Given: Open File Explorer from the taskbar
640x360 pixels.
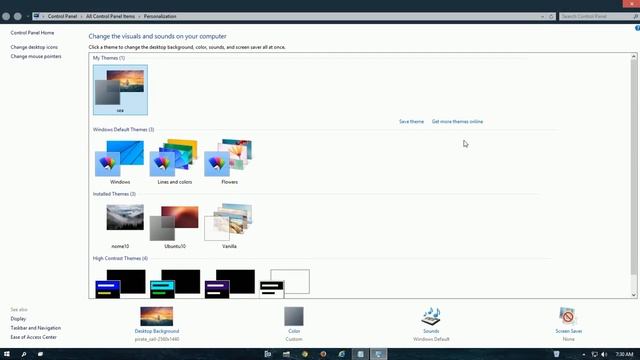Looking at the screenshot, I should click(287, 354).
